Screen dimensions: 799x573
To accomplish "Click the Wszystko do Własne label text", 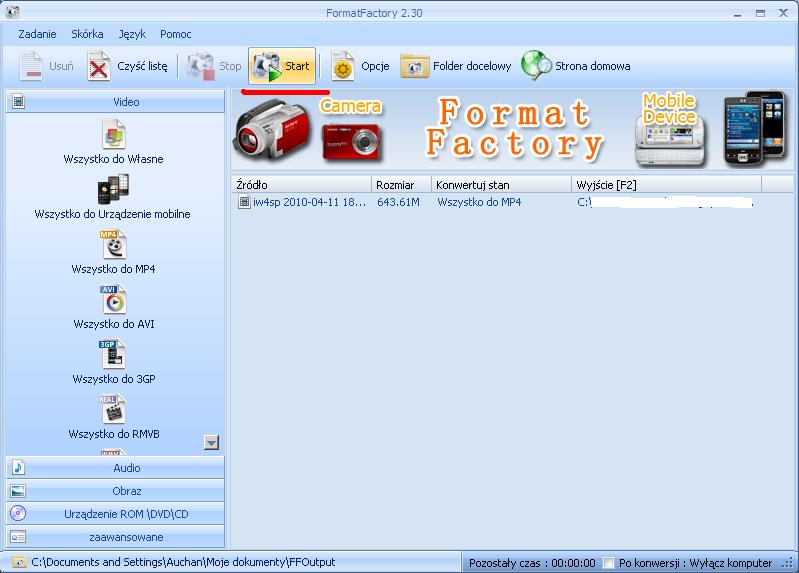I will tap(113, 159).
